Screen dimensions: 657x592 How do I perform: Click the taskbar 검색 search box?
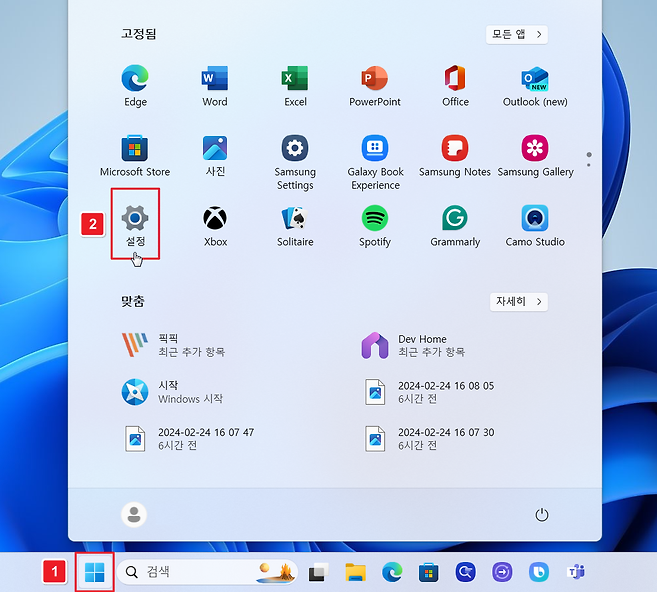click(x=207, y=572)
